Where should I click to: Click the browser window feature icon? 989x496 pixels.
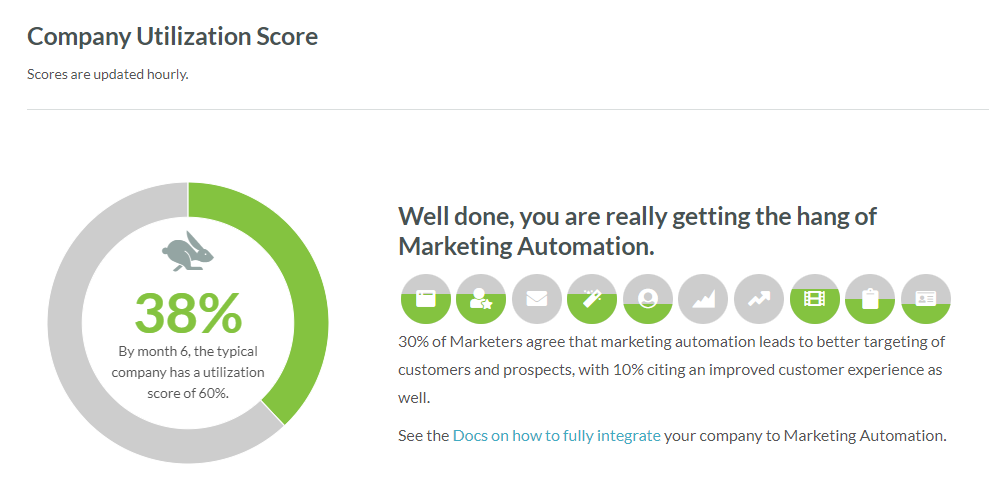[x=426, y=299]
